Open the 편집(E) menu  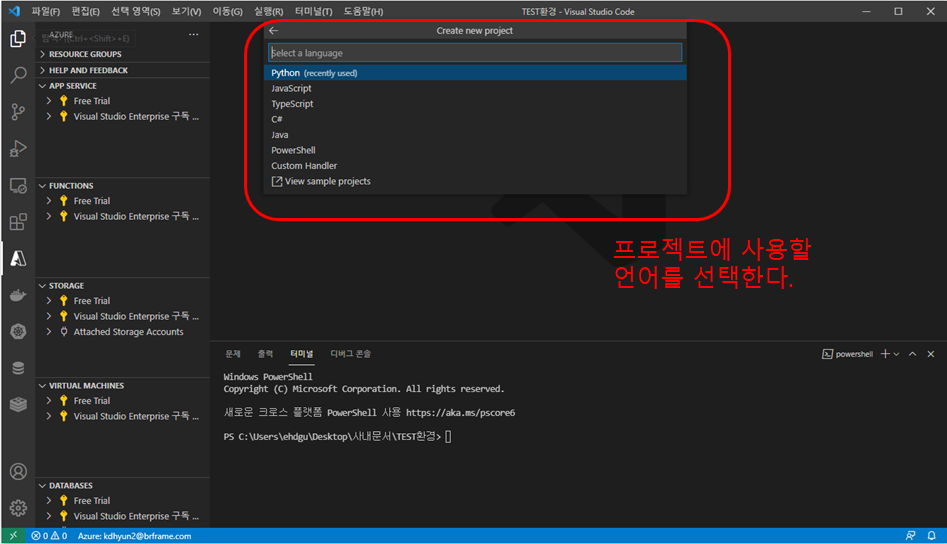pos(85,11)
